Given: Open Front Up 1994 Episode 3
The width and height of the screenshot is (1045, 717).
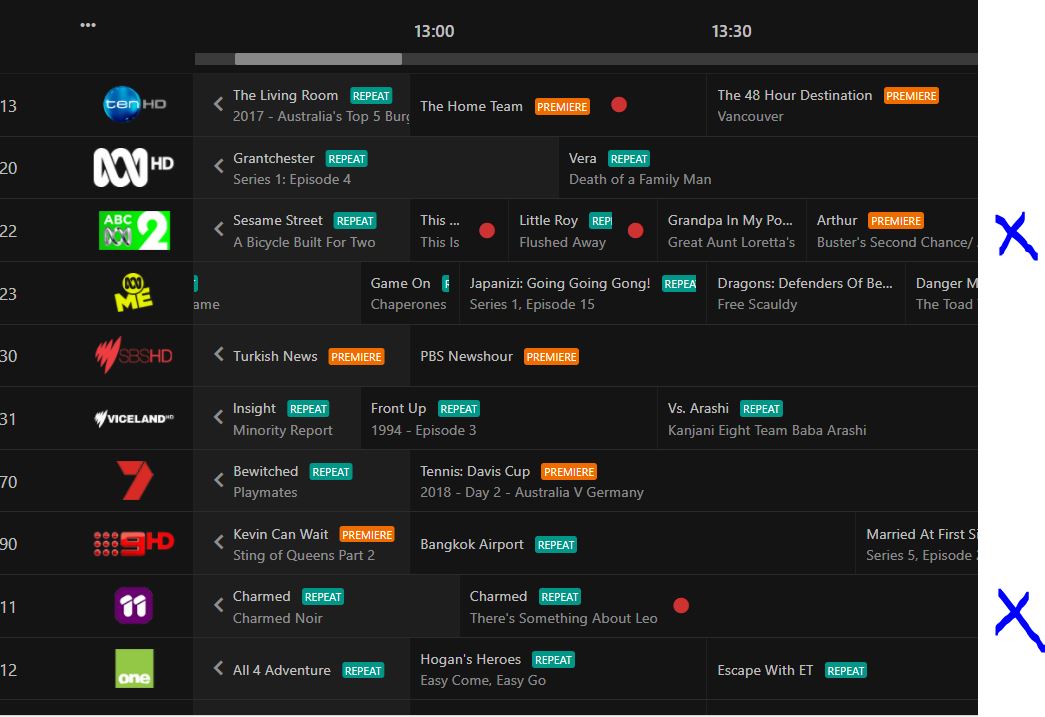Looking at the screenshot, I should pyautogui.click(x=509, y=418).
